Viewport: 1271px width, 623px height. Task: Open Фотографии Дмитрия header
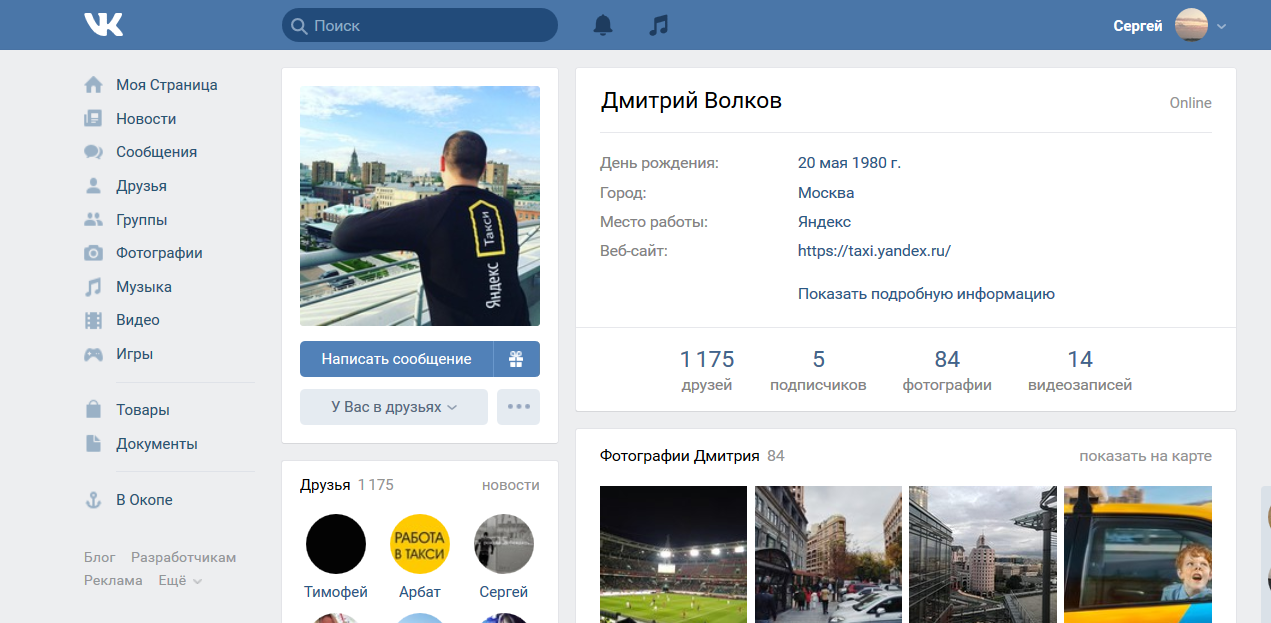point(692,456)
